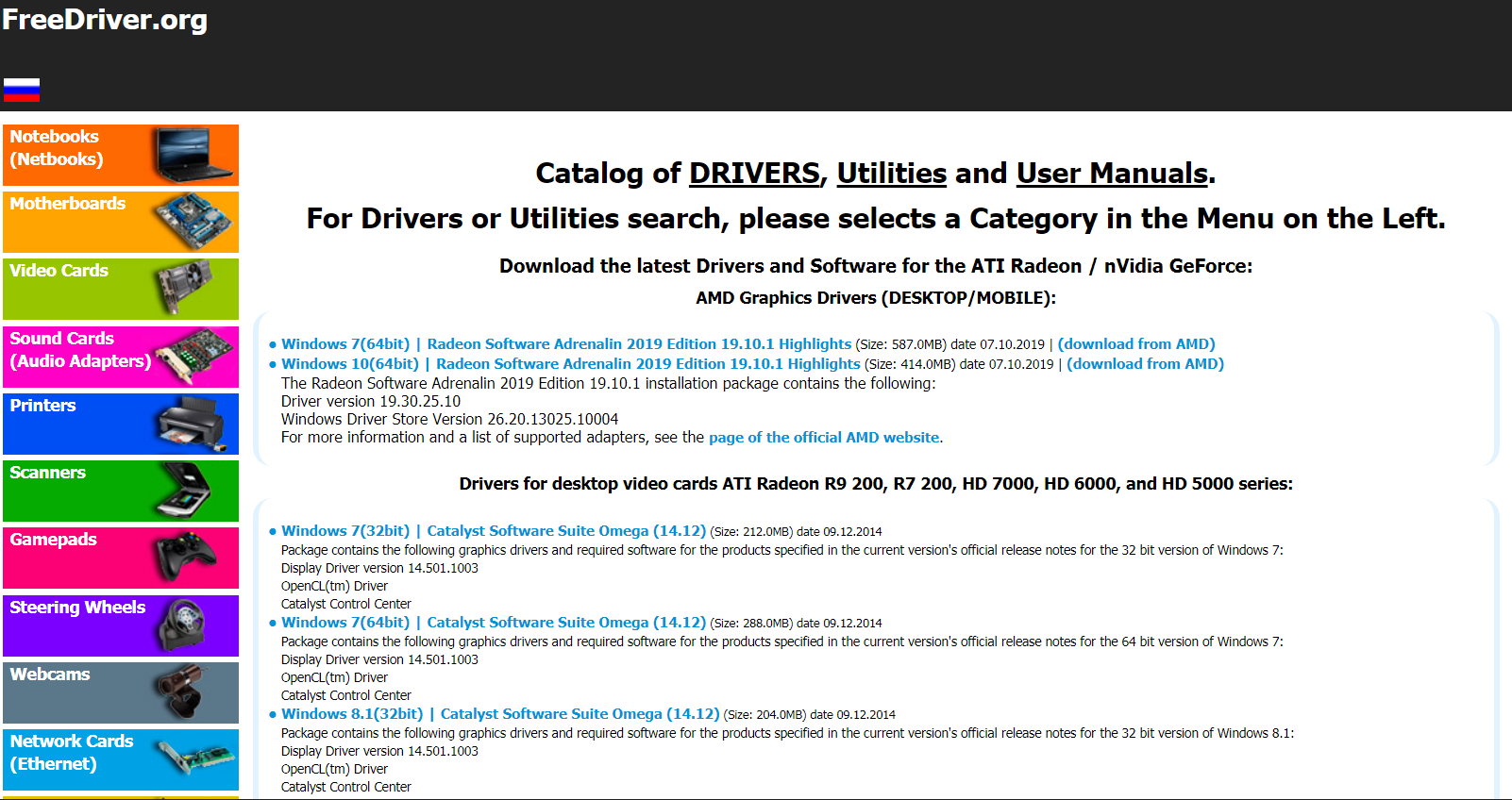The width and height of the screenshot is (1512, 800).
Task: Download Windows 7(32bit) Catalyst Omega 14.12
Action: pyautogui.click(x=494, y=531)
